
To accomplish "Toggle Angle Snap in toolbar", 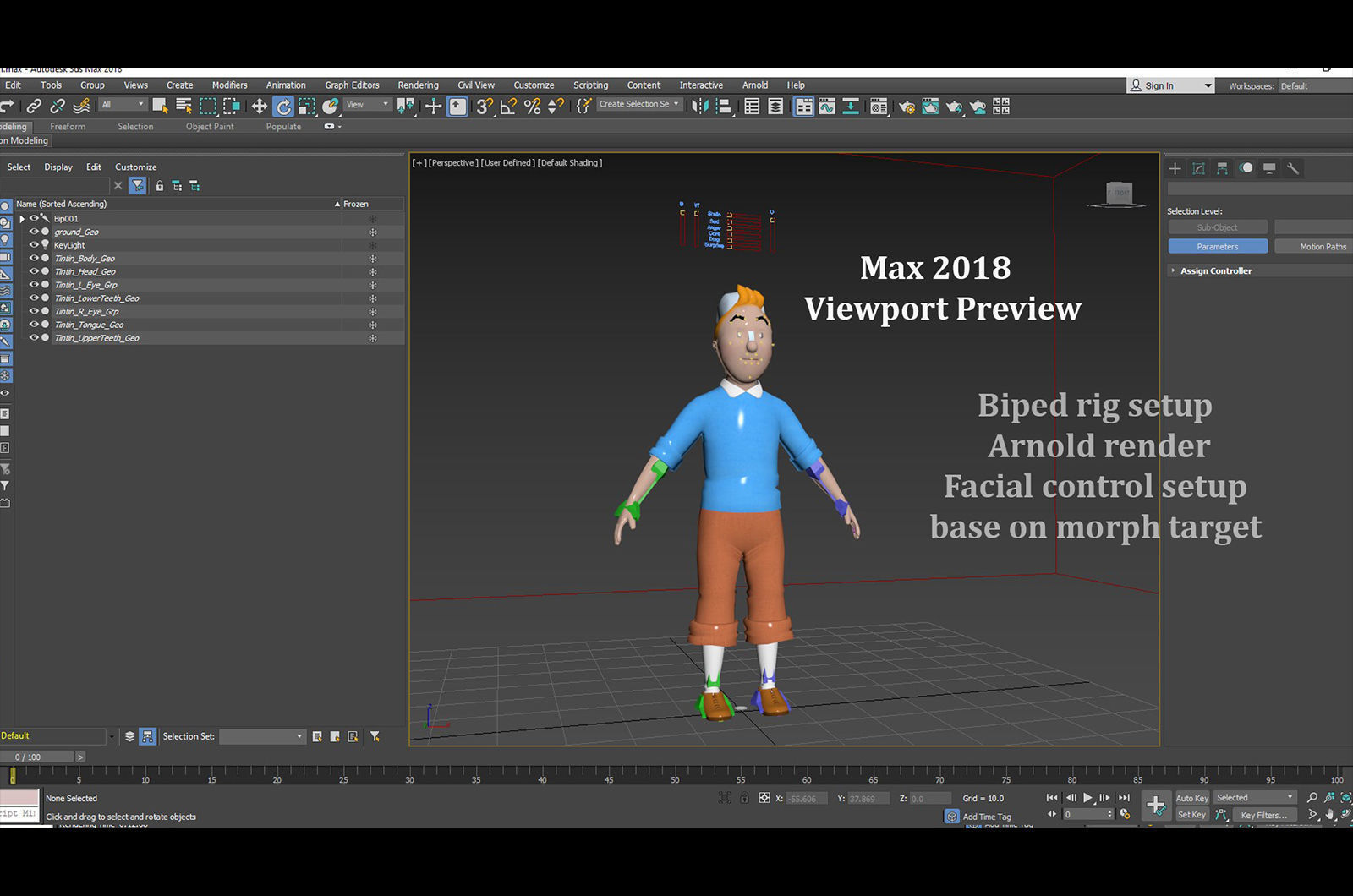I will point(508,106).
